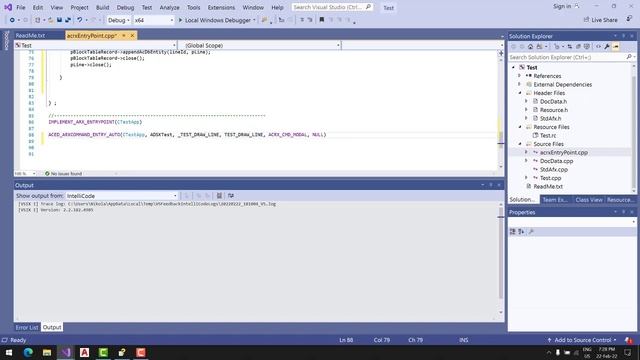The width and height of the screenshot is (640, 360).
Task: Click the Visual Studio taskbar icon
Action: coord(66,352)
